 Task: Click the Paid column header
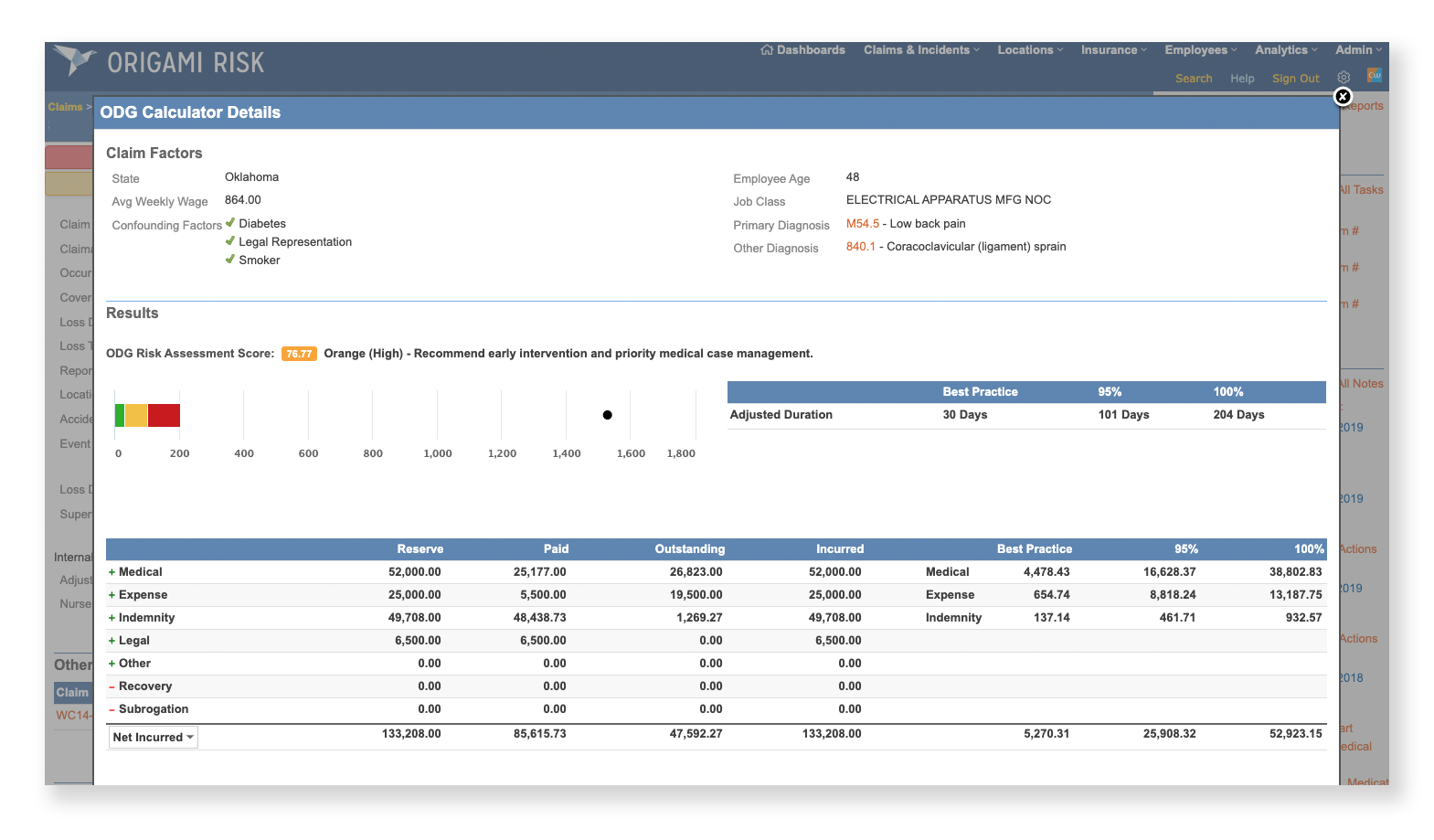click(x=556, y=549)
